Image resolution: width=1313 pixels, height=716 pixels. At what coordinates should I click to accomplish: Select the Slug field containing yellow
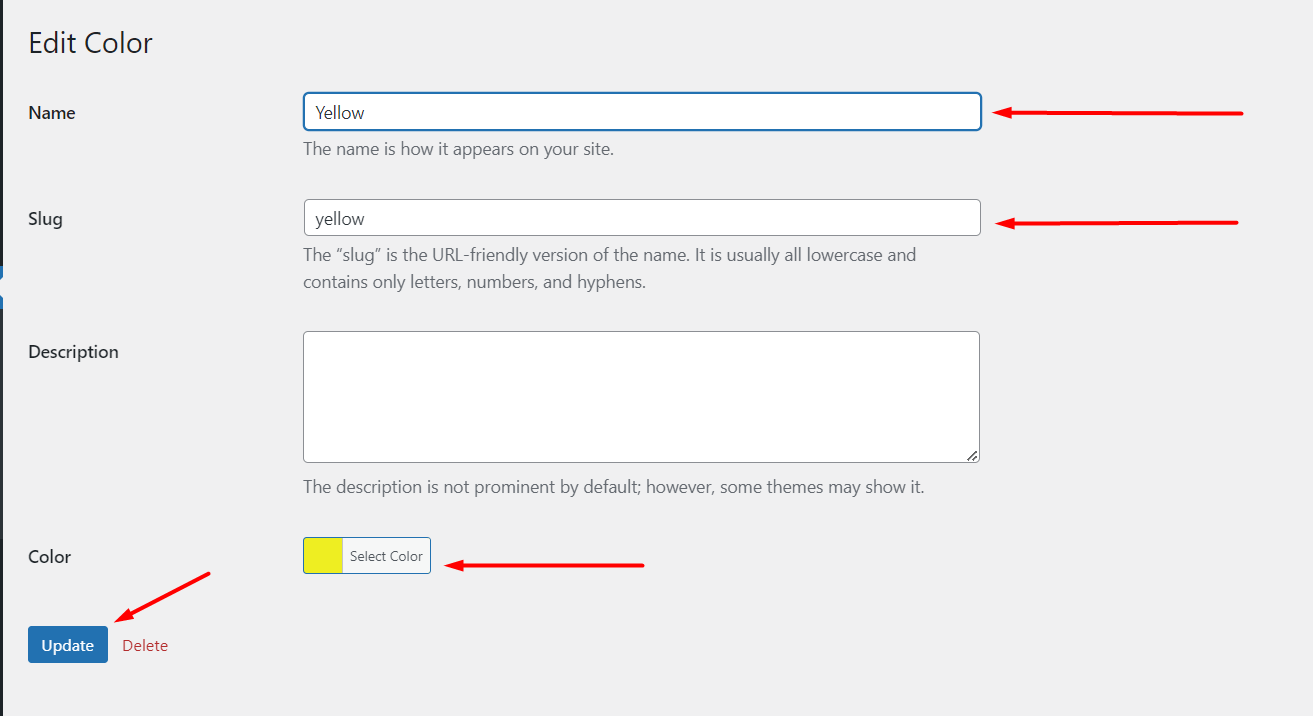tap(640, 218)
